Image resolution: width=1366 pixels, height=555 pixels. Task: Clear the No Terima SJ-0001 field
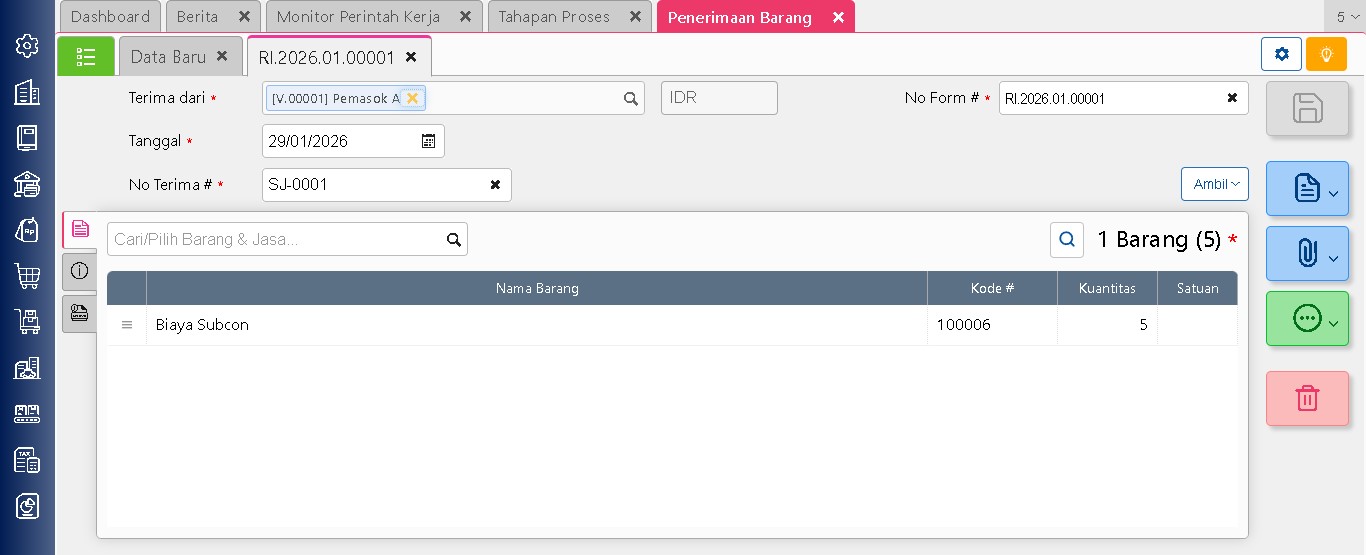(495, 185)
